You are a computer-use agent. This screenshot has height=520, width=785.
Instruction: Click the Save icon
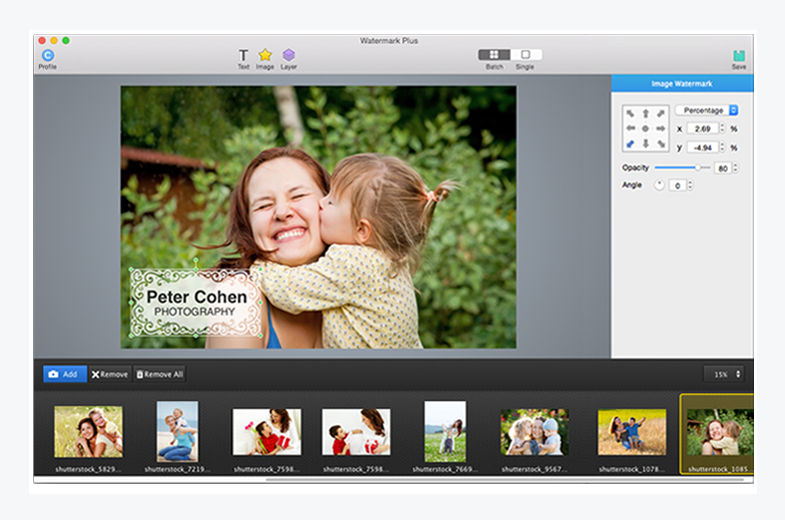pos(739,56)
